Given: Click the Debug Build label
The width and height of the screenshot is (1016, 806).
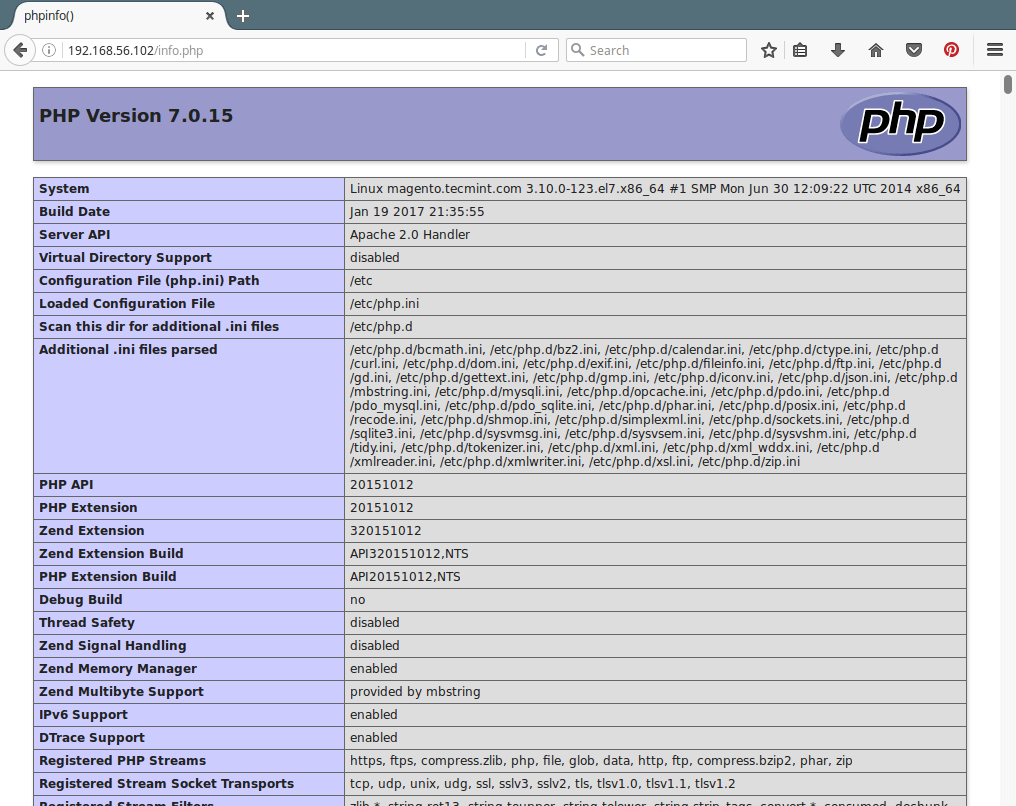Looking at the screenshot, I should pyautogui.click(x=81, y=600).
